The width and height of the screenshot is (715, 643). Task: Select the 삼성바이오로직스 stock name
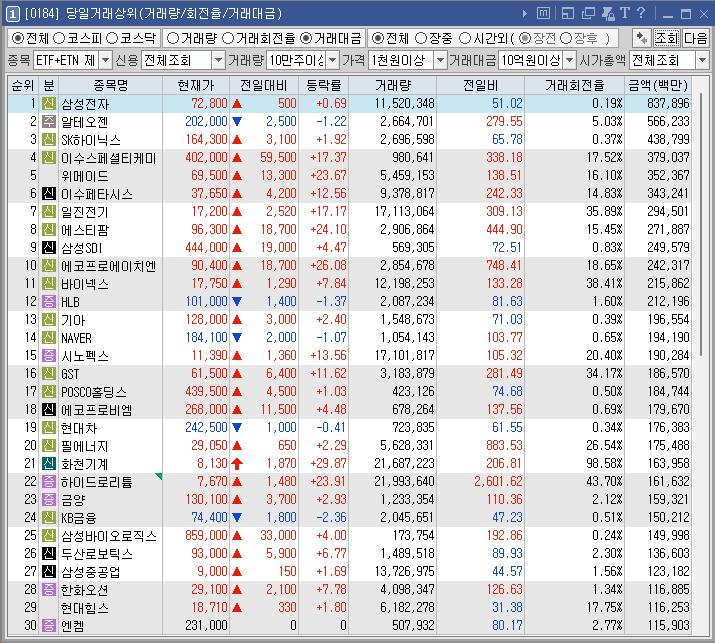coord(109,536)
